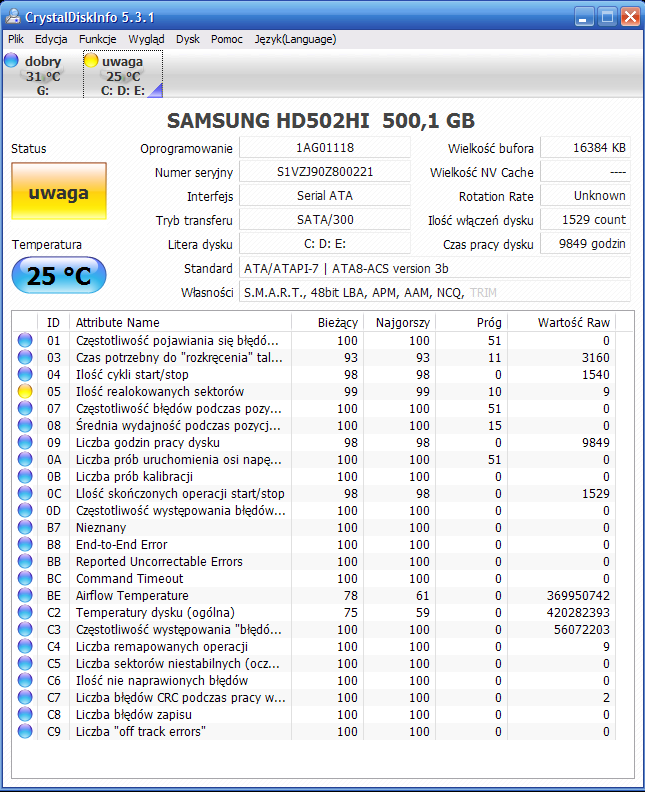Click the blue status icon of attribute BE

[25, 596]
